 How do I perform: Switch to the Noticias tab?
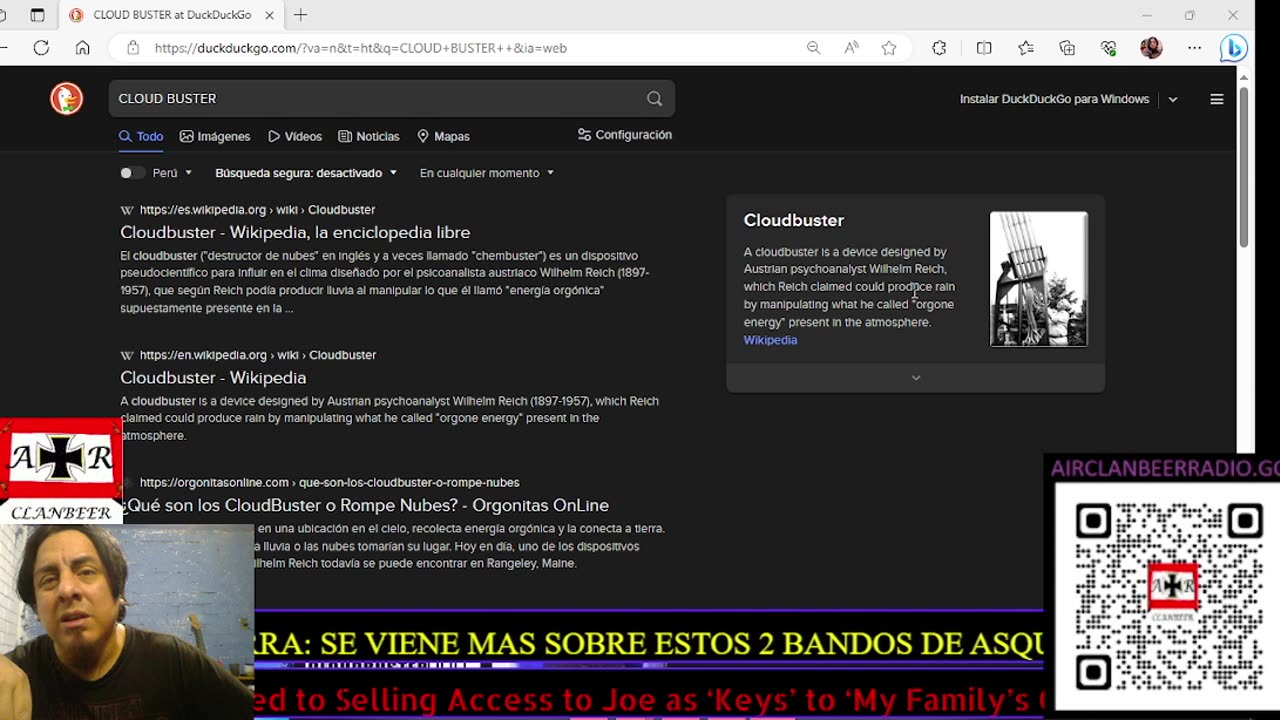[369, 136]
